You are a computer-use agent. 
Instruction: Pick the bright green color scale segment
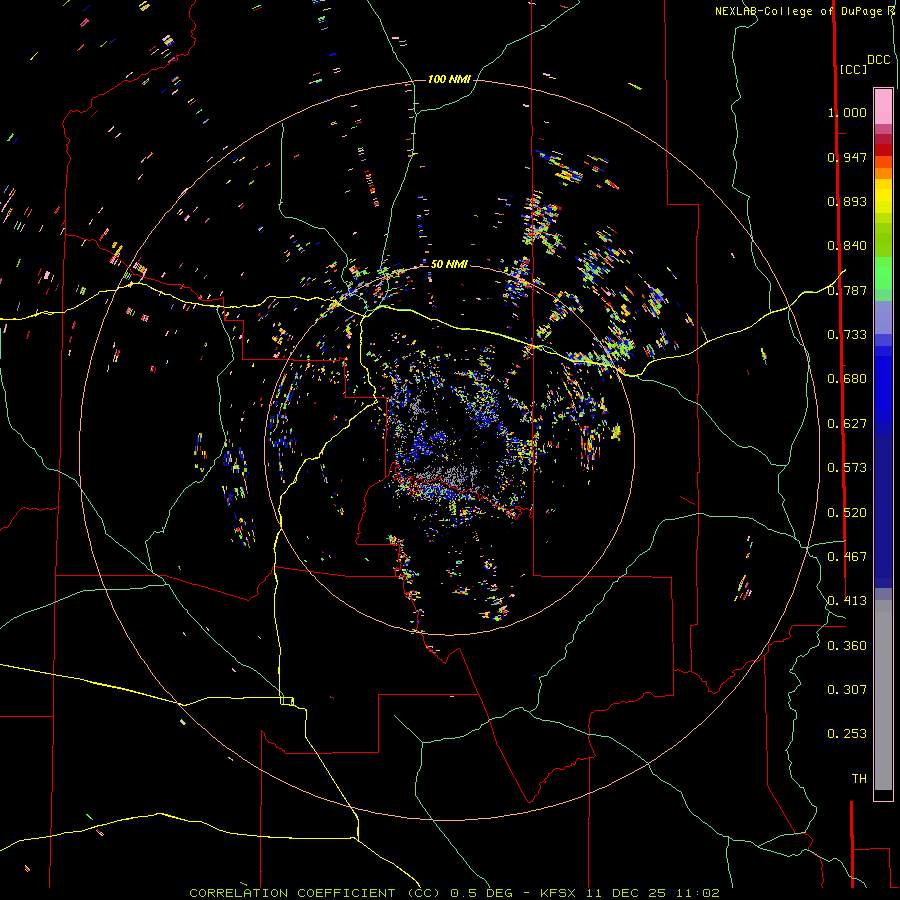883,273
